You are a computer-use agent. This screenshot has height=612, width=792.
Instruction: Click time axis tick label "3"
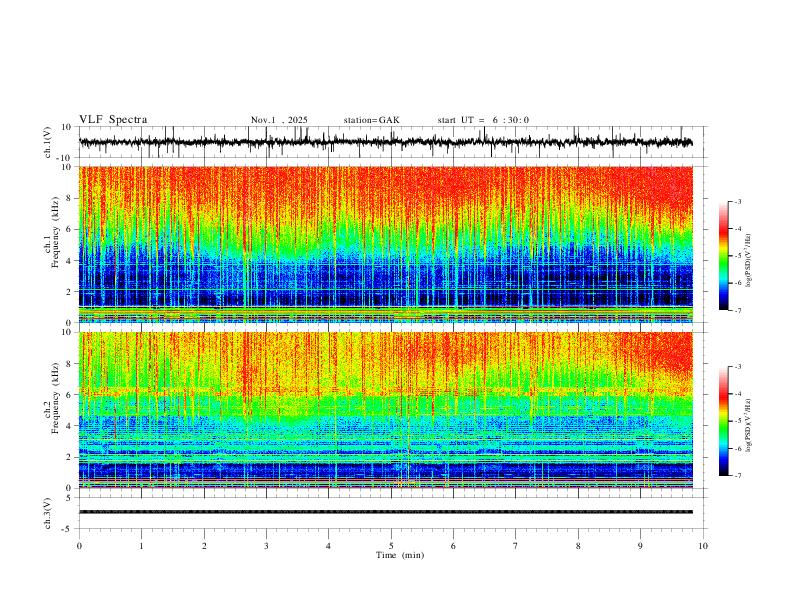point(266,546)
